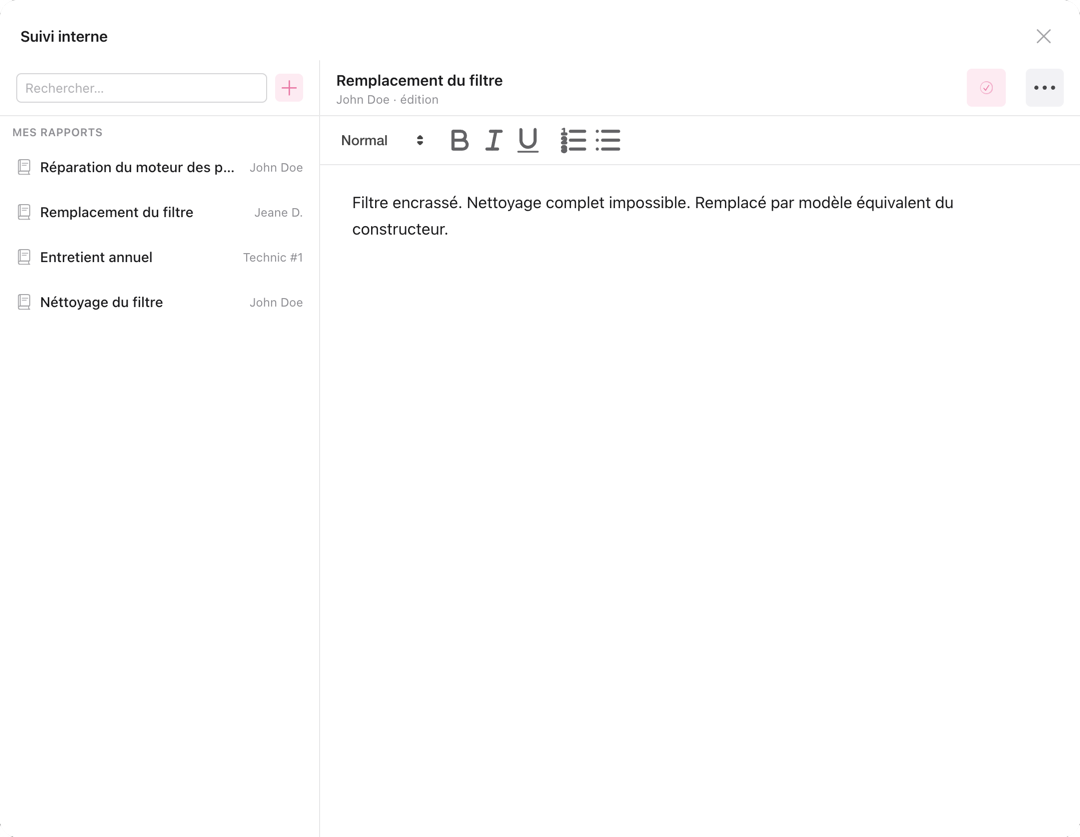
Task: Click the 'John Doe · édition' subtitle
Action: [x=387, y=100]
